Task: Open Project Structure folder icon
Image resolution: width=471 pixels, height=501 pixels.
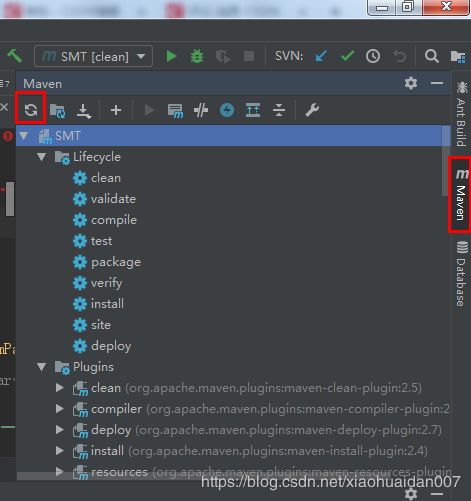Action: (458, 57)
